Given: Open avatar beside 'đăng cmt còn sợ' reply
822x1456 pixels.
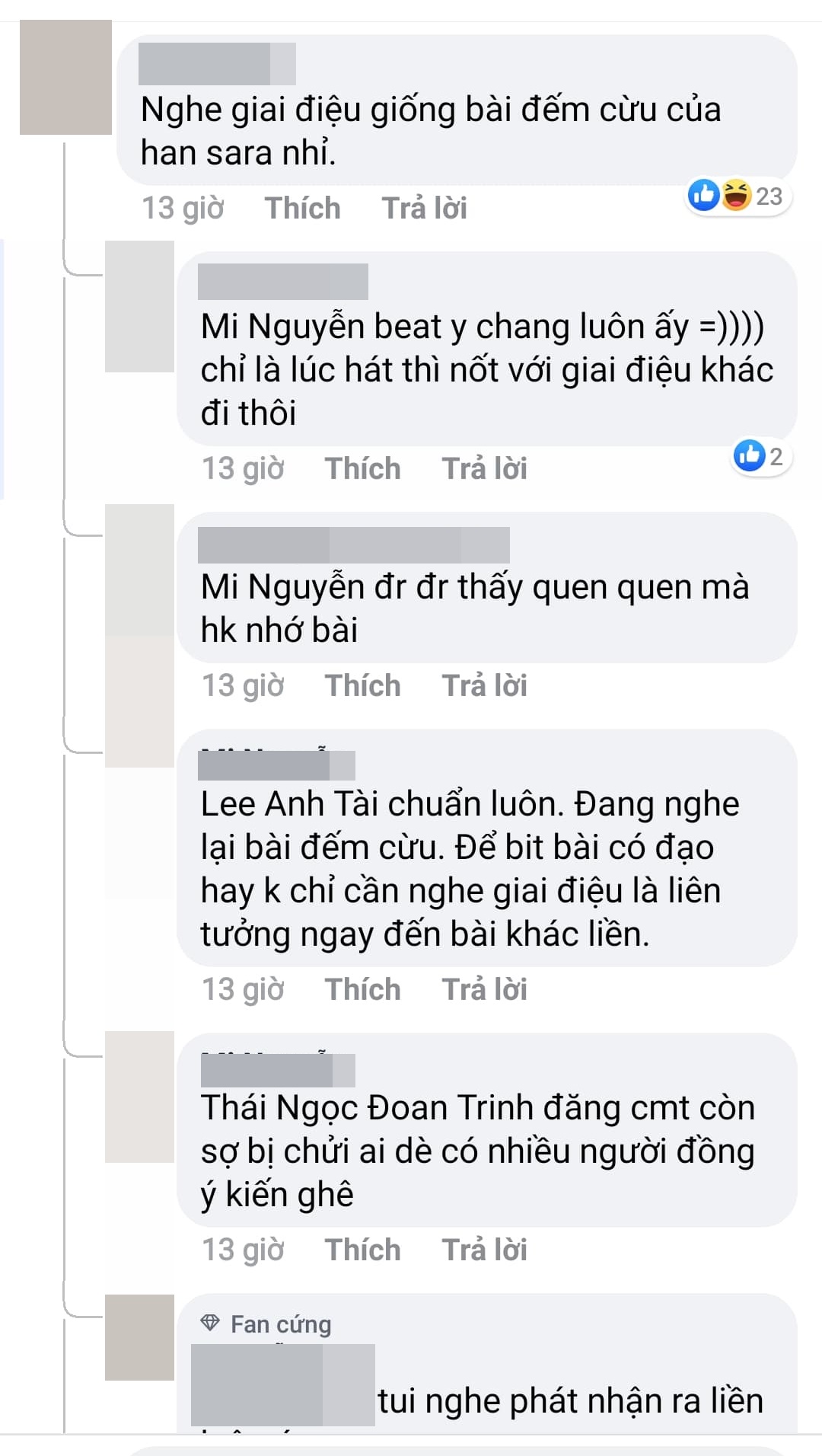Looking at the screenshot, I should click(139, 1097).
